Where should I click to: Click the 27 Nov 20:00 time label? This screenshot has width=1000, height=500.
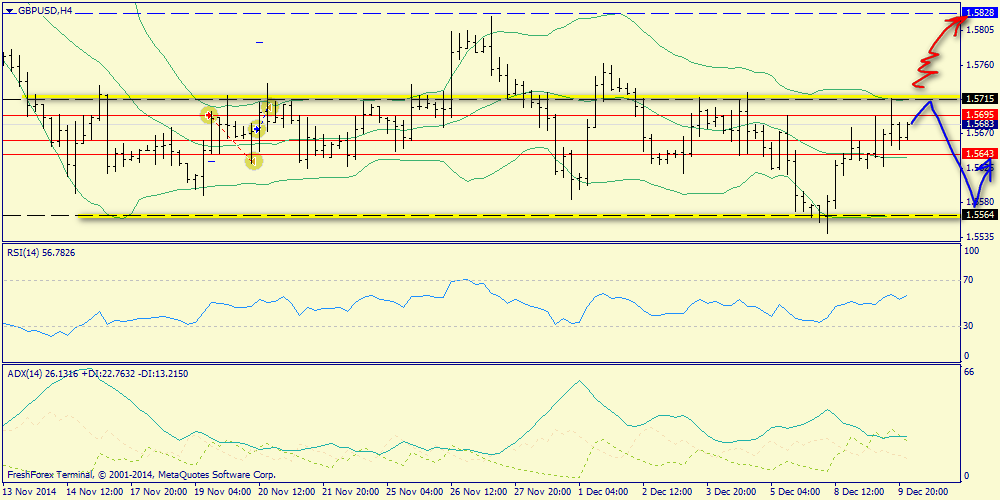(x=543, y=492)
